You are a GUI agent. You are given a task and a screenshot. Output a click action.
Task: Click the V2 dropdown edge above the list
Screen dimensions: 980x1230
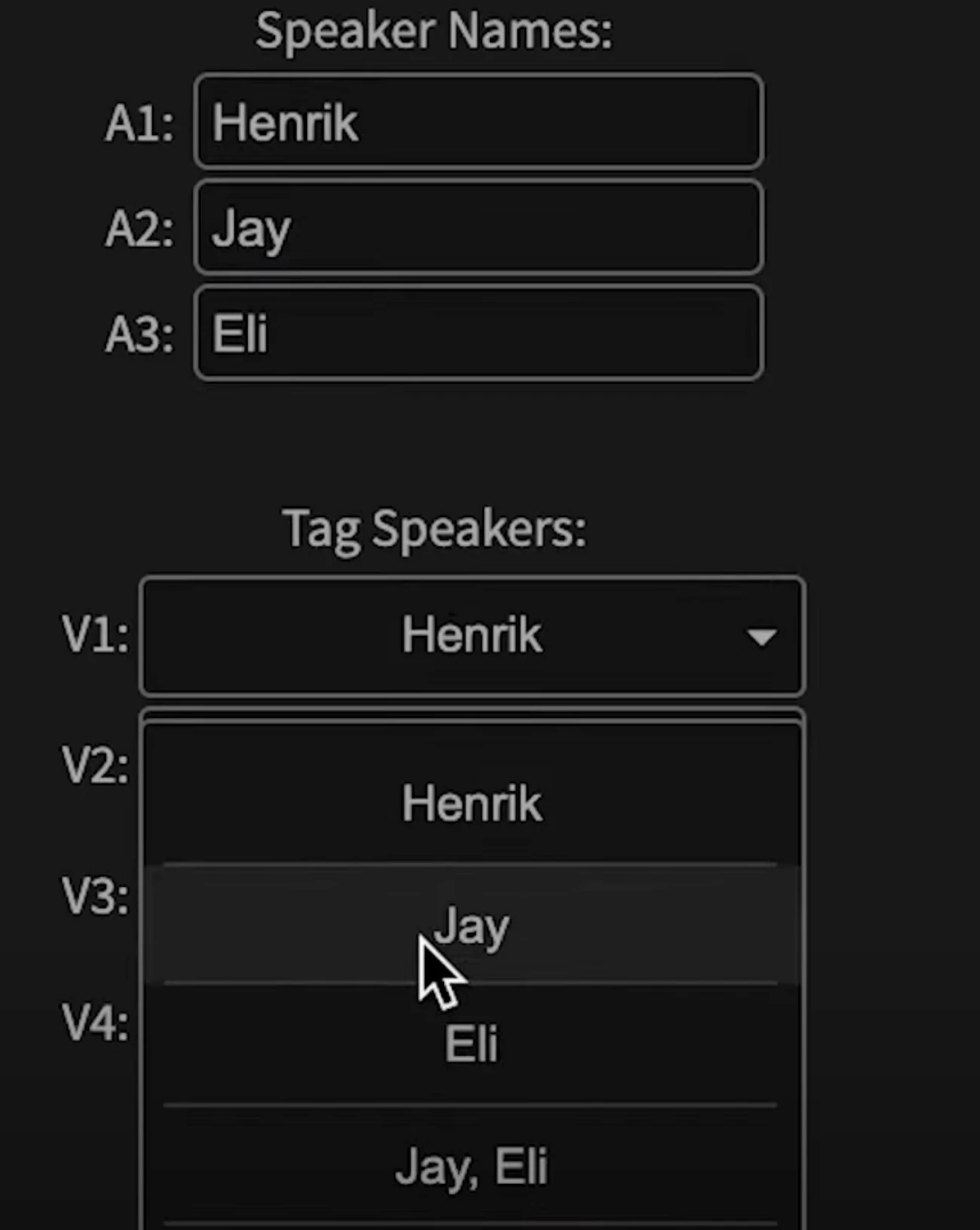(x=472, y=714)
